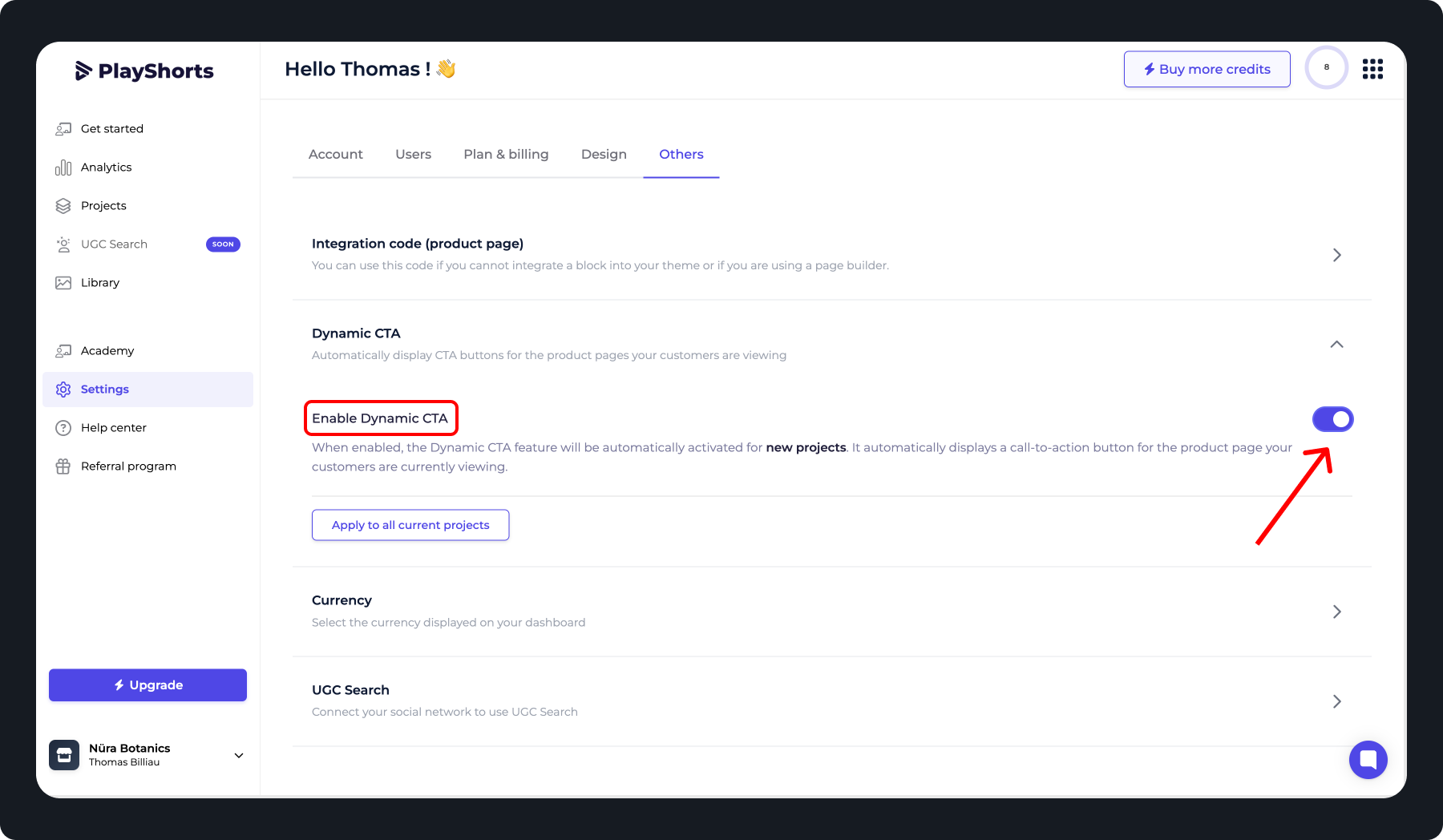Click 'Connect your social network to use UGC Search'
The image size is (1443, 840).
[x=445, y=712]
